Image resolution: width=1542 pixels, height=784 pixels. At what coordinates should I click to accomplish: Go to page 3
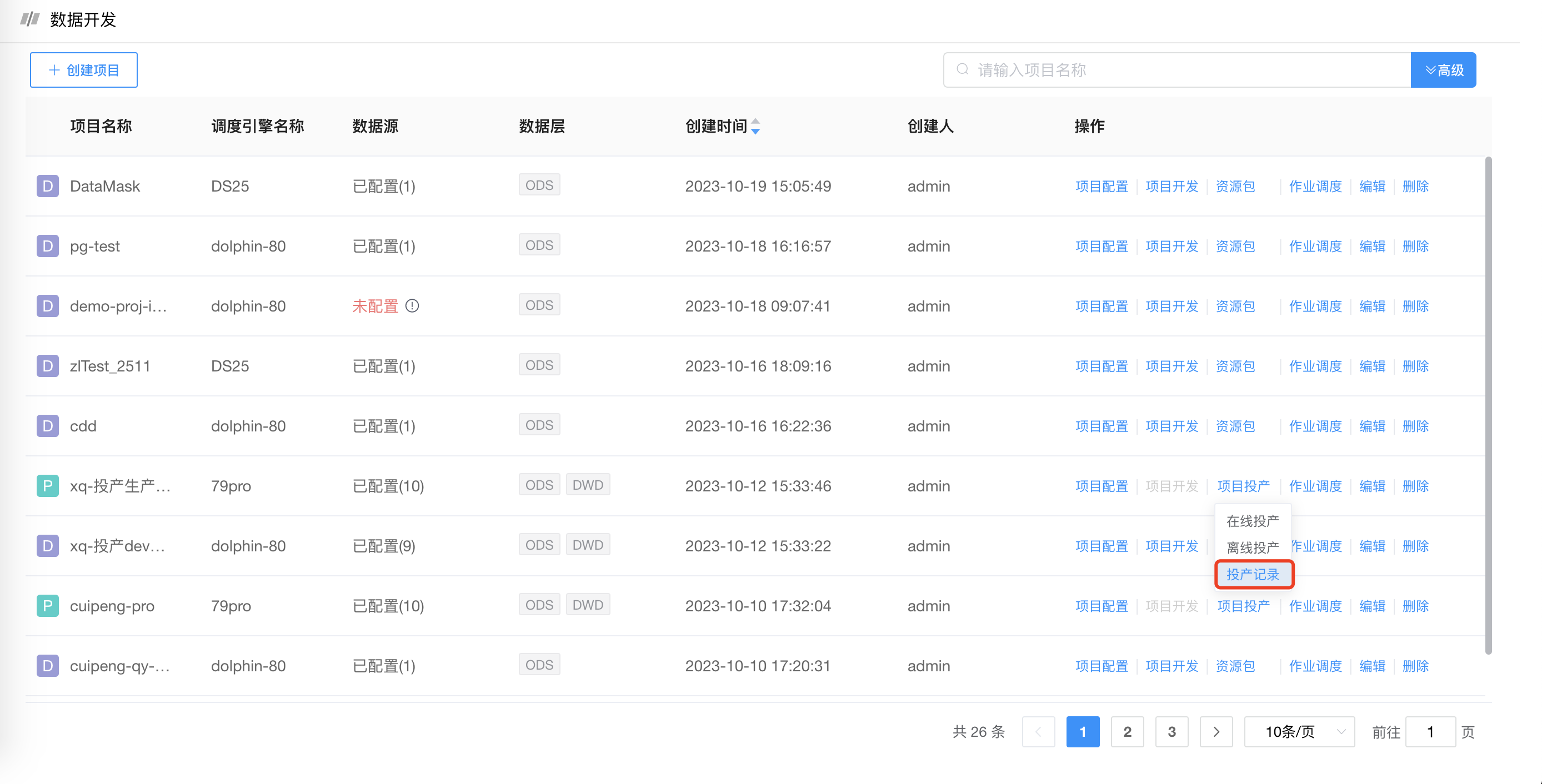click(x=1171, y=731)
